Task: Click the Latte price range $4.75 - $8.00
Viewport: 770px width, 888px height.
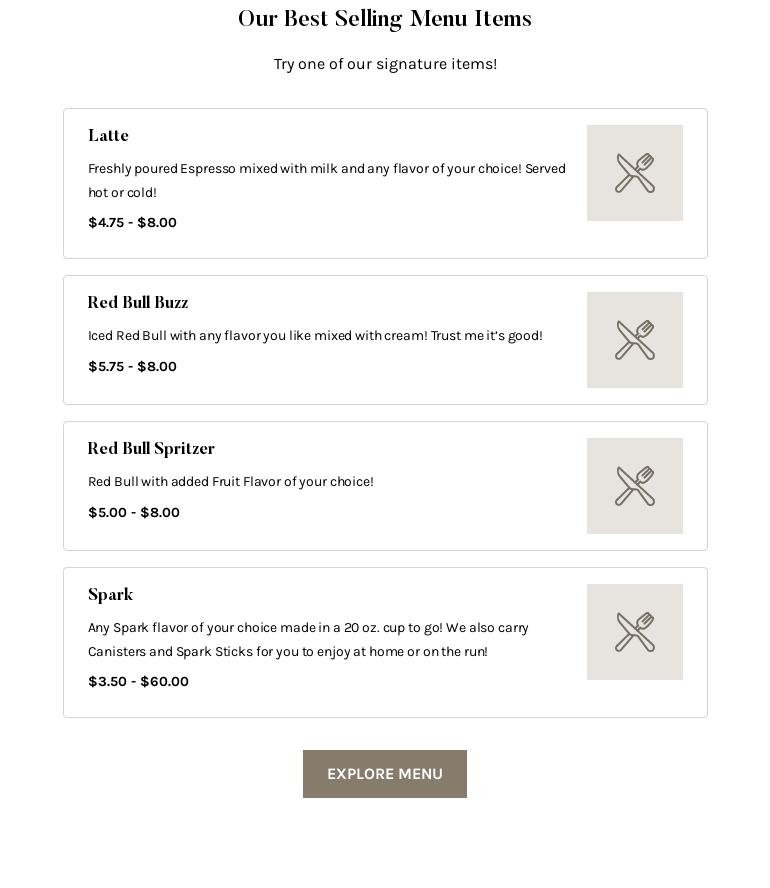Action: (x=132, y=222)
